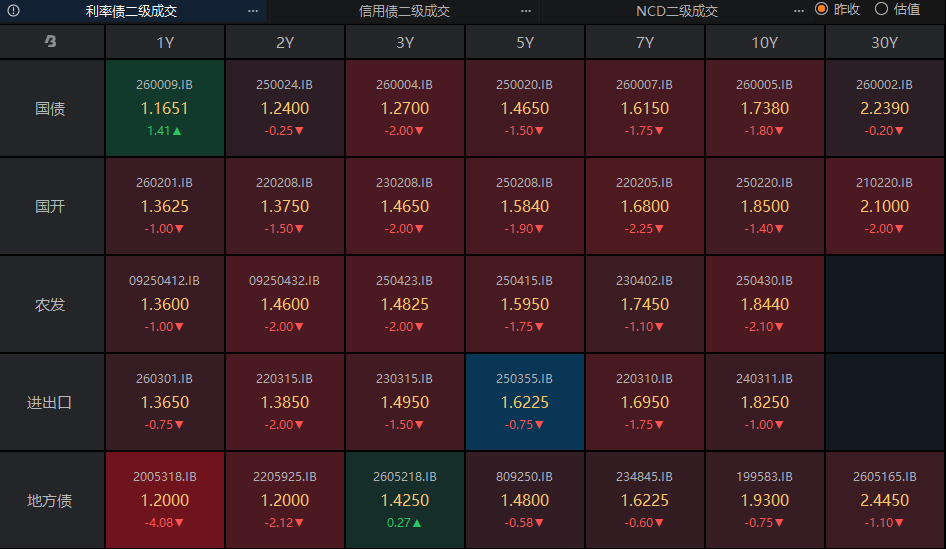Click bond code 2005318.IB
946x549 pixels.
(x=165, y=477)
